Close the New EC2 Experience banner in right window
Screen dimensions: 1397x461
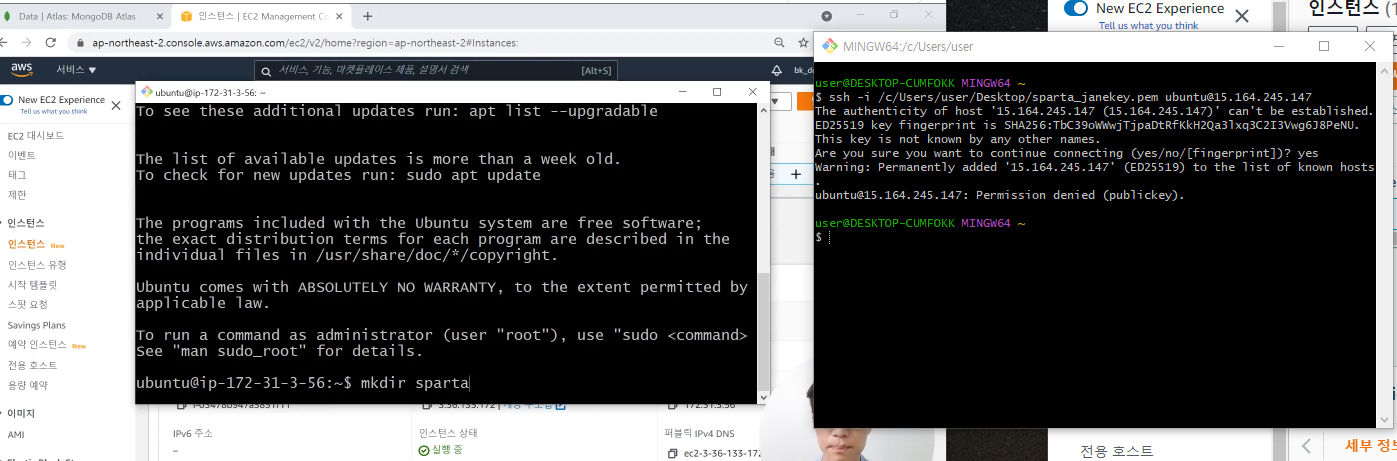point(1242,16)
